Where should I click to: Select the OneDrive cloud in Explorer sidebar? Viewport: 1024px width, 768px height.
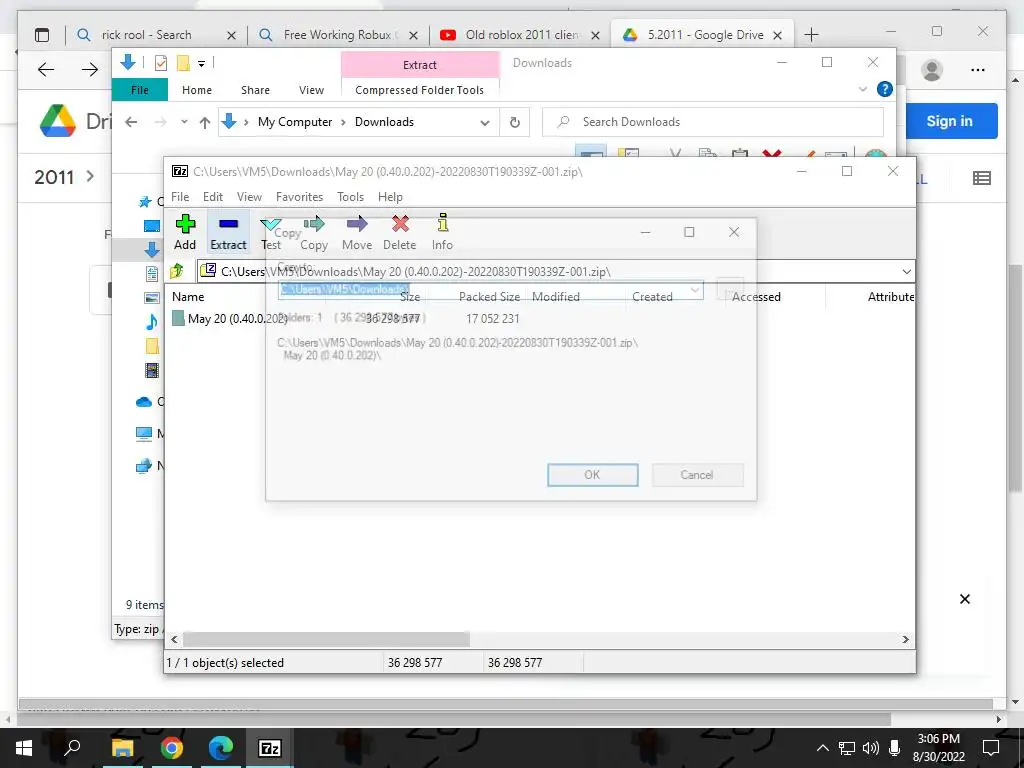tap(144, 402)
